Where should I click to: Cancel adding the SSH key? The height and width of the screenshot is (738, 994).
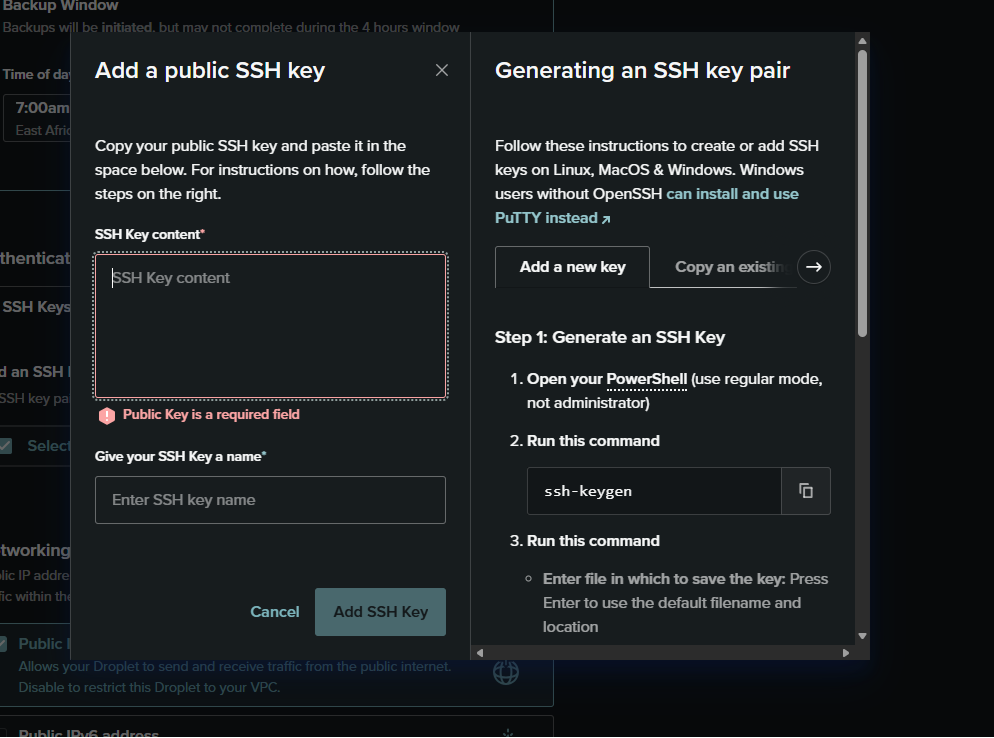tap(274, 612)
